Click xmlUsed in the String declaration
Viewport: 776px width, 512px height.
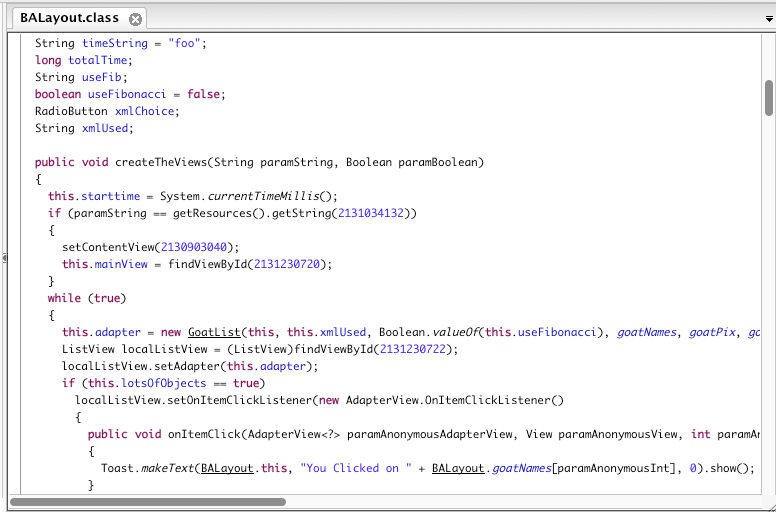pos(105,128)
